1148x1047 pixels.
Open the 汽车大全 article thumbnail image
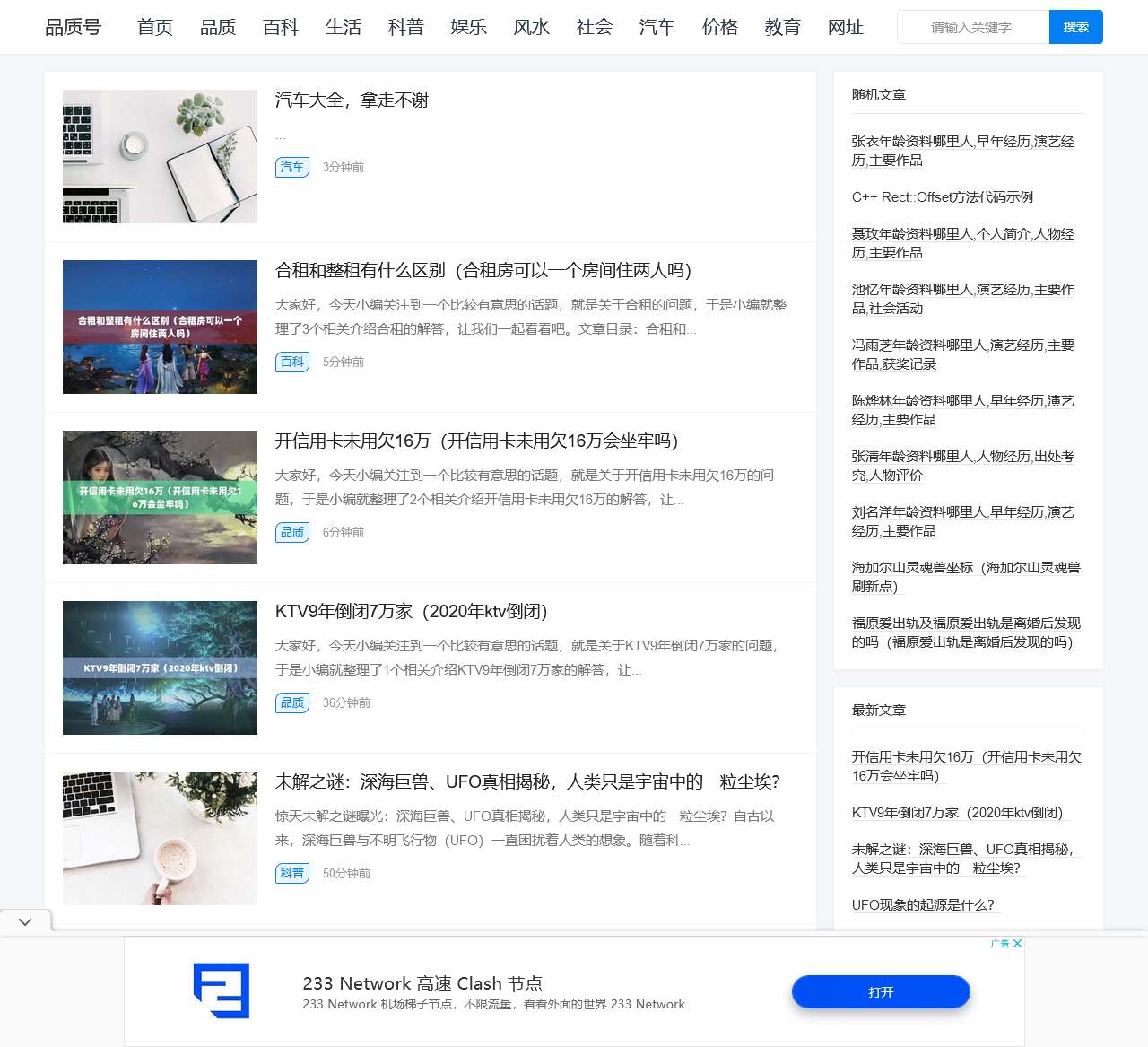click(x=160, y=156)
